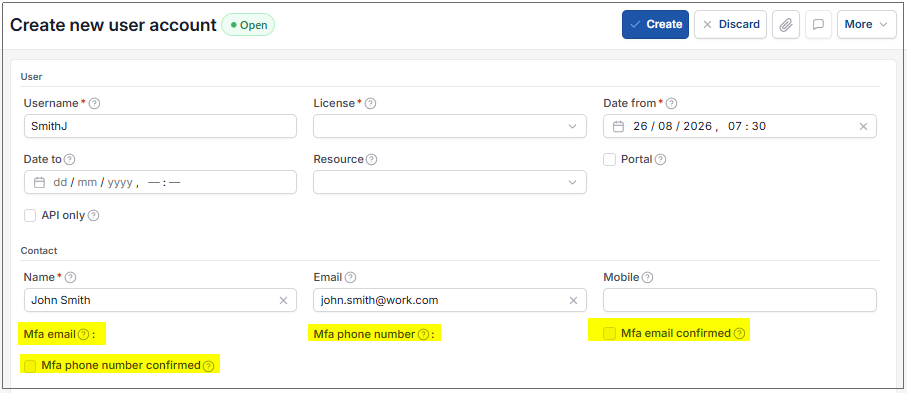Click help icon next to Username
Viewport: 907px width, 393px height.
tap(94, 104)
